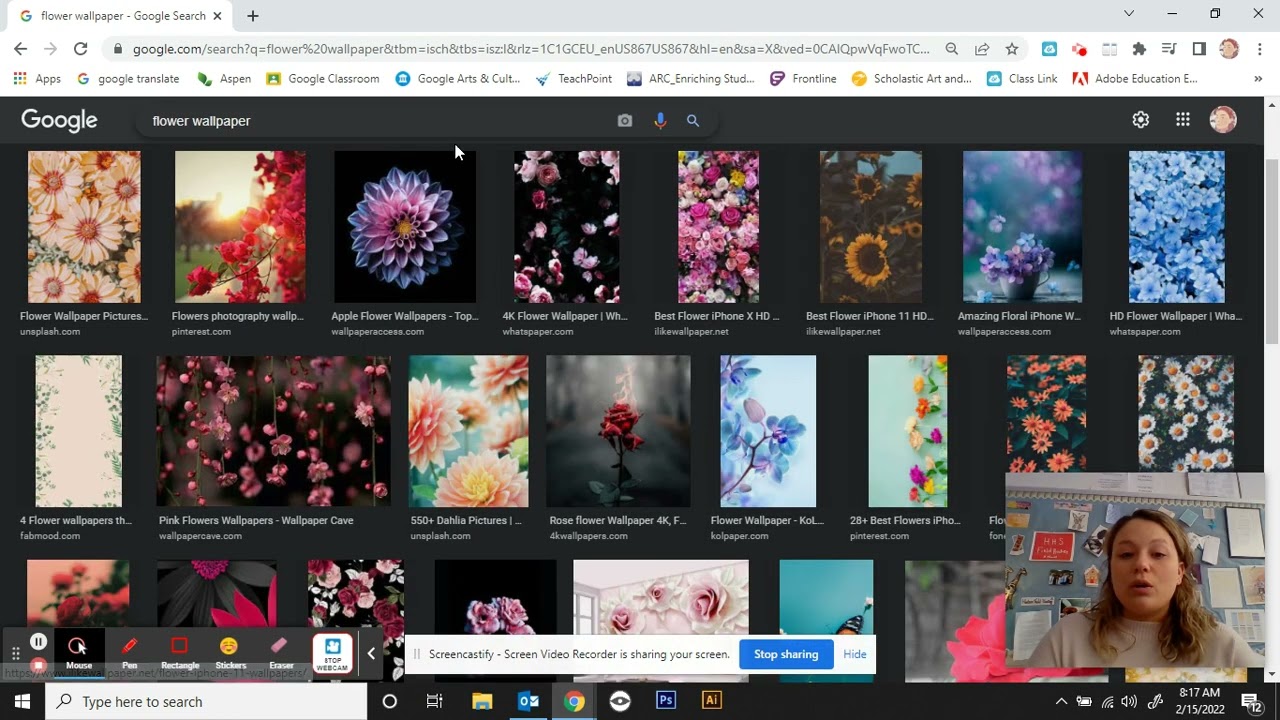Viewport: 1280px width, 720px height.
Task: Open the volume control in system tray
Action: tap(1130, 701)
